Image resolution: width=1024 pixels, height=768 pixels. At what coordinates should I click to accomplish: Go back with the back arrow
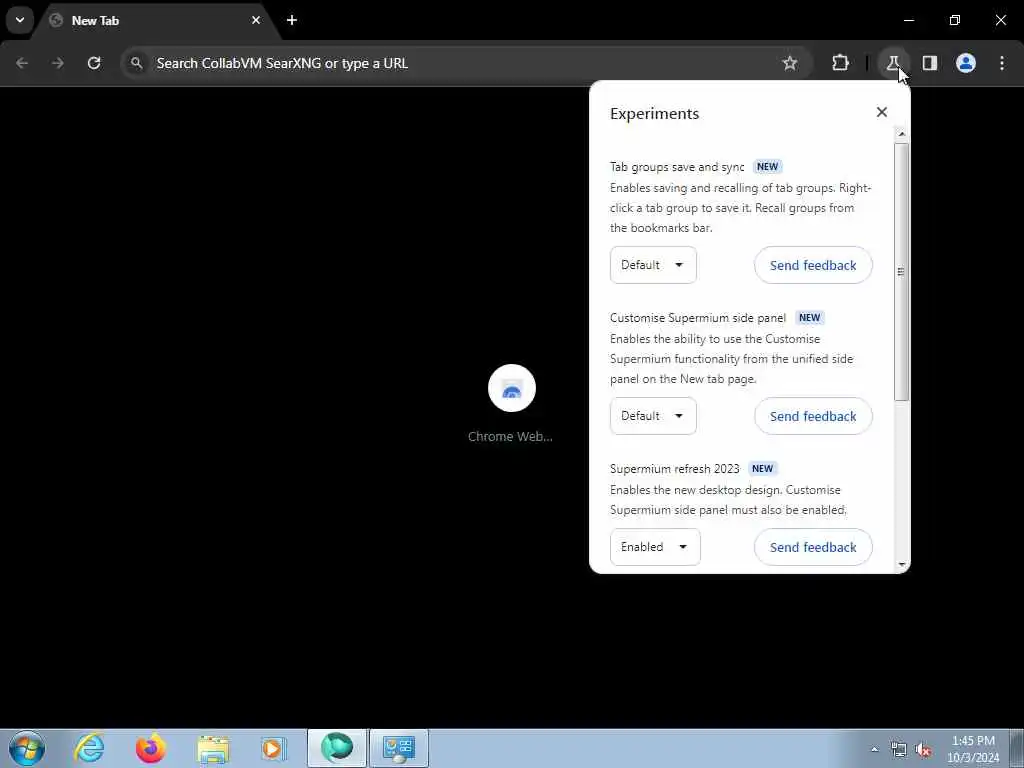[x=22, y=63]
